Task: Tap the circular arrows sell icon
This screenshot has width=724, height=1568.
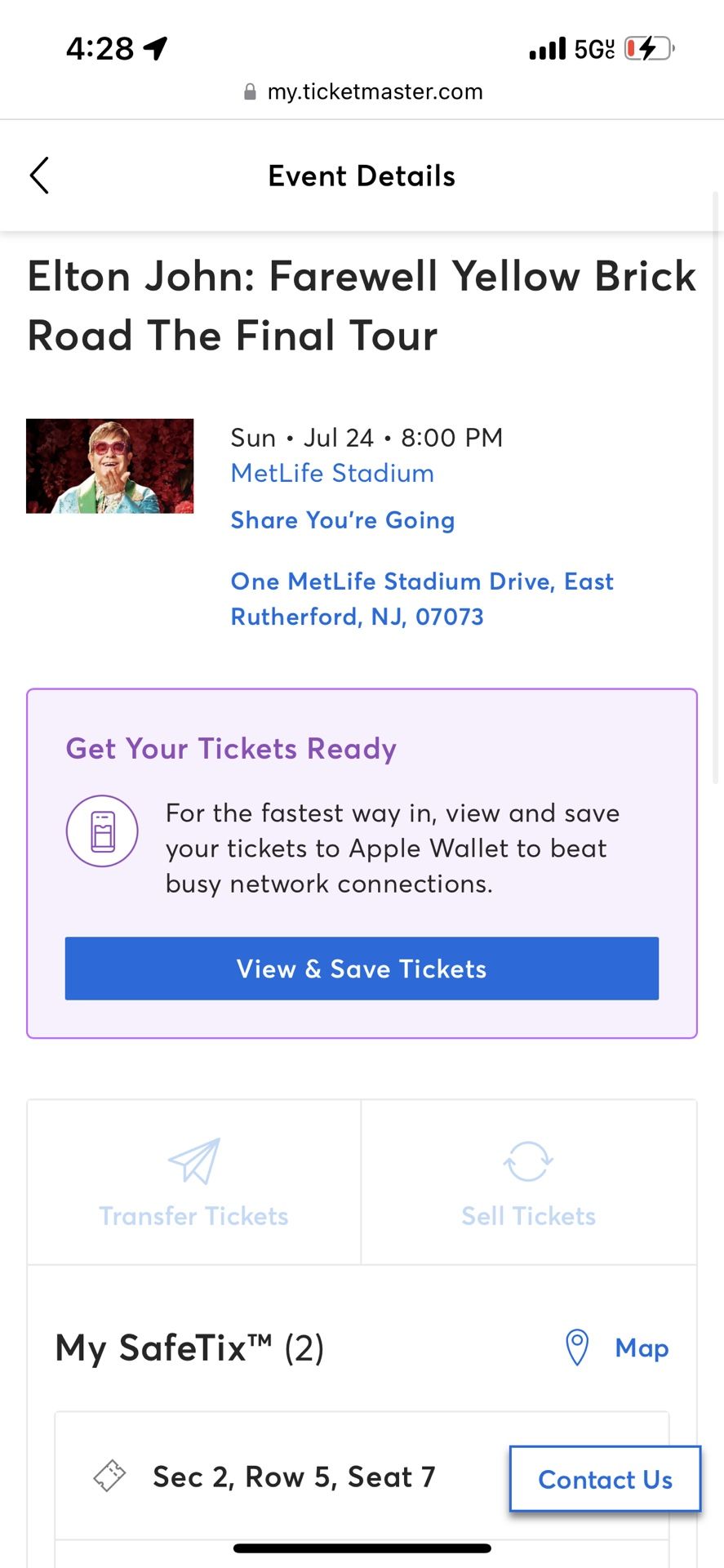Action: pos(528,1161)
